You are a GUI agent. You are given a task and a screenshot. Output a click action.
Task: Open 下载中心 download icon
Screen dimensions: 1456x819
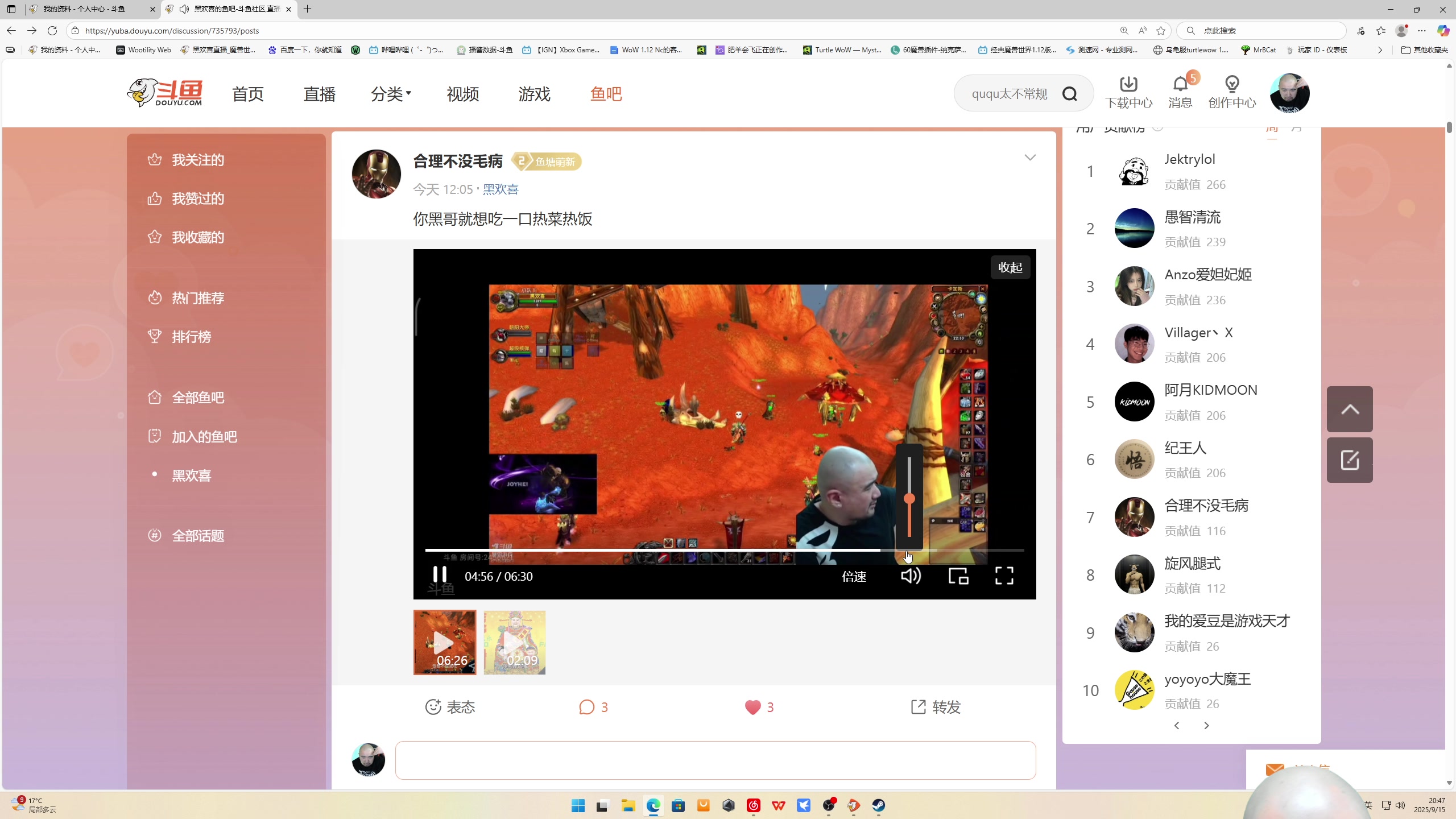[1128, 92]
